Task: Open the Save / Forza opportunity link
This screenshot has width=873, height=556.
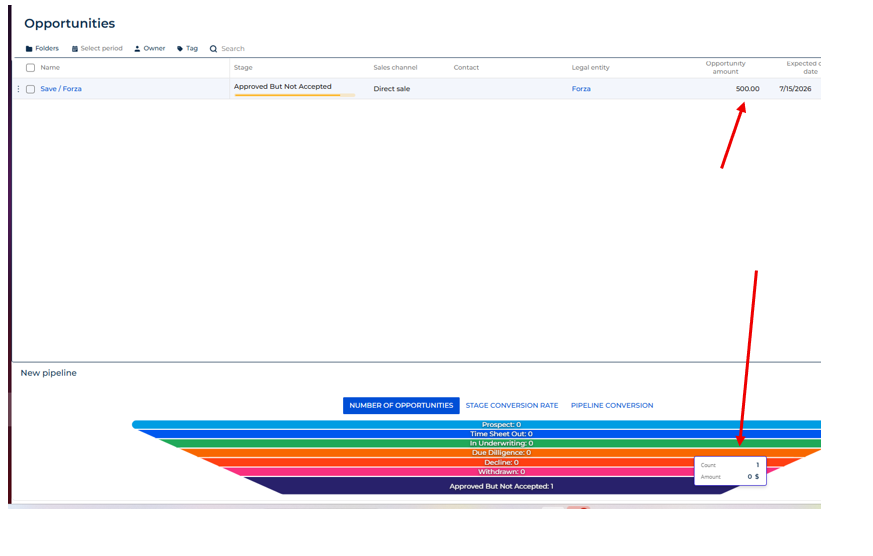Action: 61,89
